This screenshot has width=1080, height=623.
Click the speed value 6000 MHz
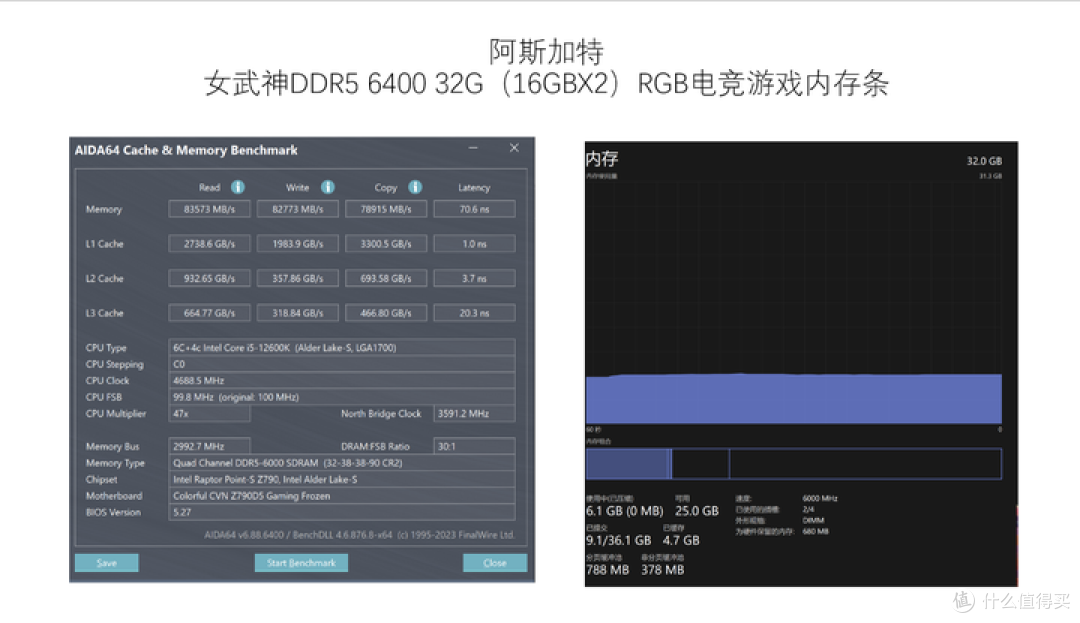[x=820, y=498]
